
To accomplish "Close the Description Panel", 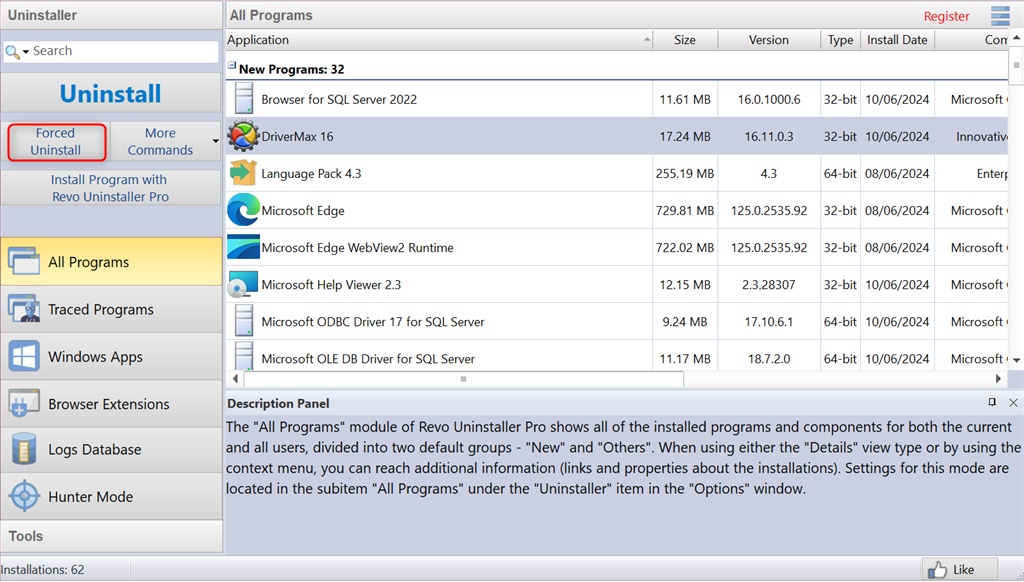I will pyautogui.click(x=1013, y=403).
